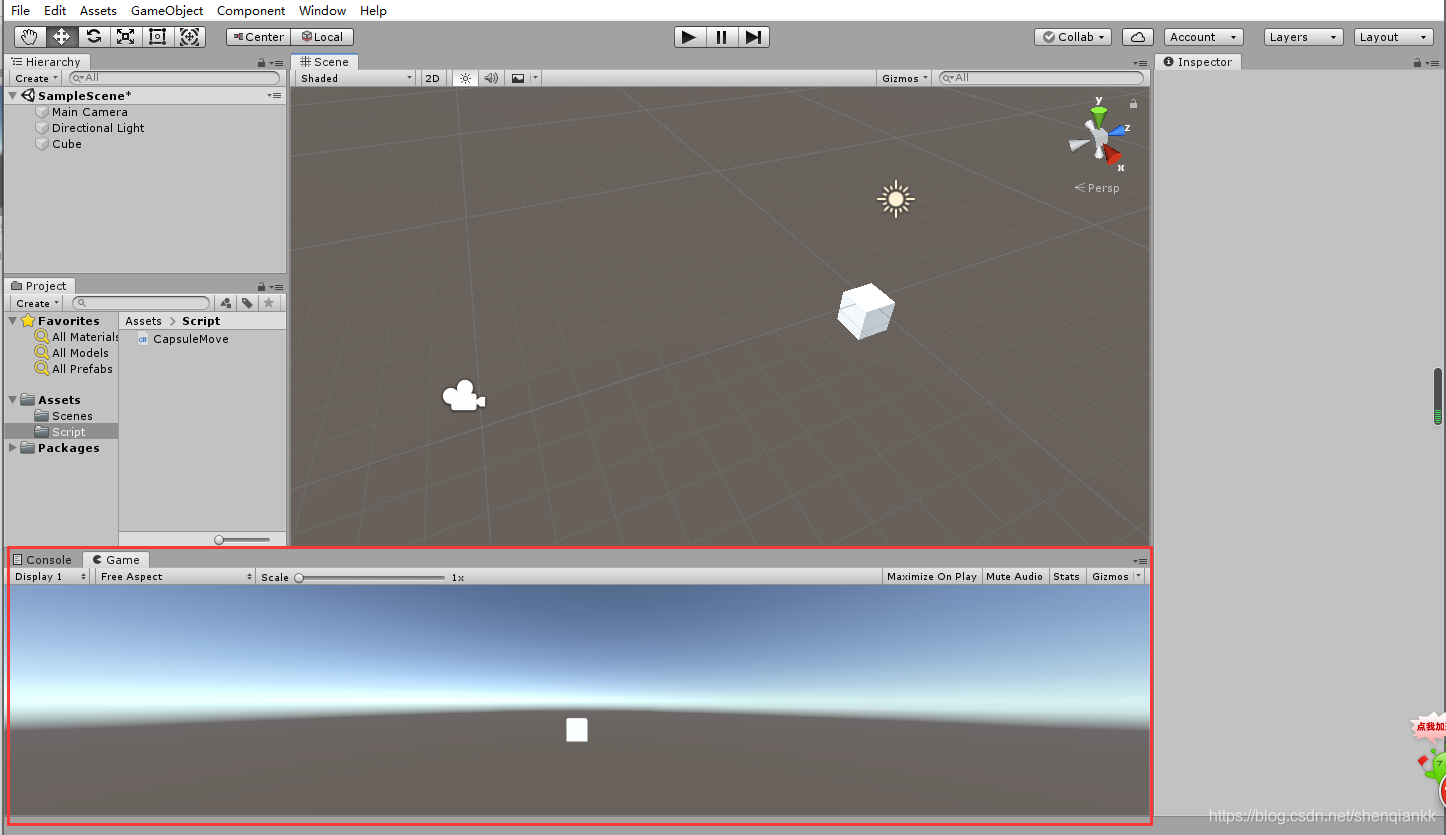The height and width of the screenshot is (835, 1446).
Task: Toggle scene effects image icon
Action: click(517, 78)
